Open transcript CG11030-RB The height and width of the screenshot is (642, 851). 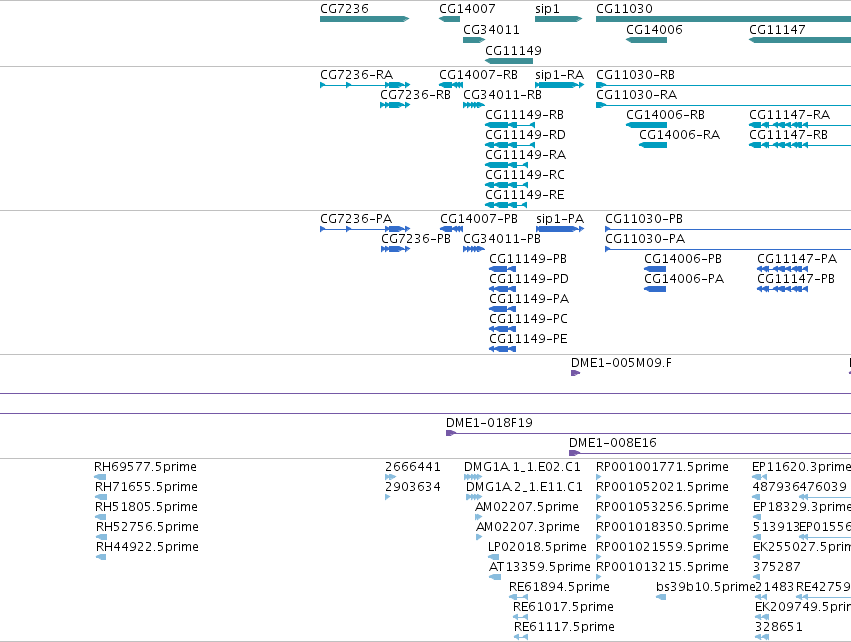pyautogui.click(x=723, y=85)
